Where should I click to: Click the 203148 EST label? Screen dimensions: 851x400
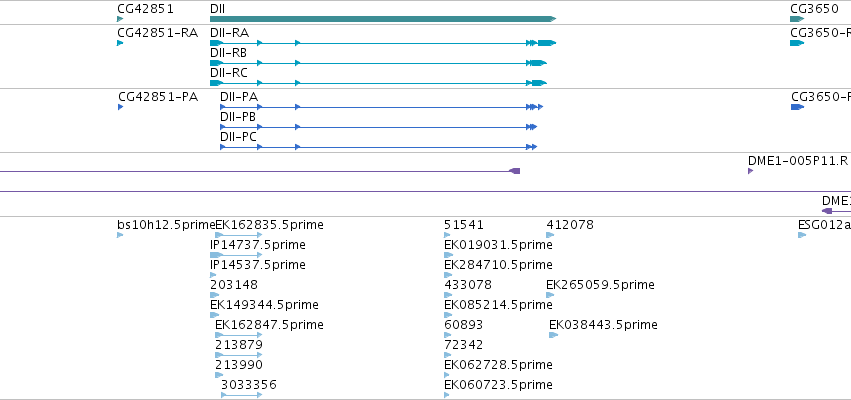point(234,285)
